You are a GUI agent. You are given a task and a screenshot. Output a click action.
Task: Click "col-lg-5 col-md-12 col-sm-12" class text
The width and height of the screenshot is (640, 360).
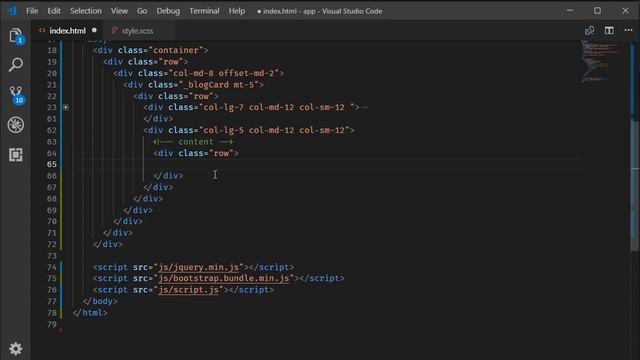[273, 130]
